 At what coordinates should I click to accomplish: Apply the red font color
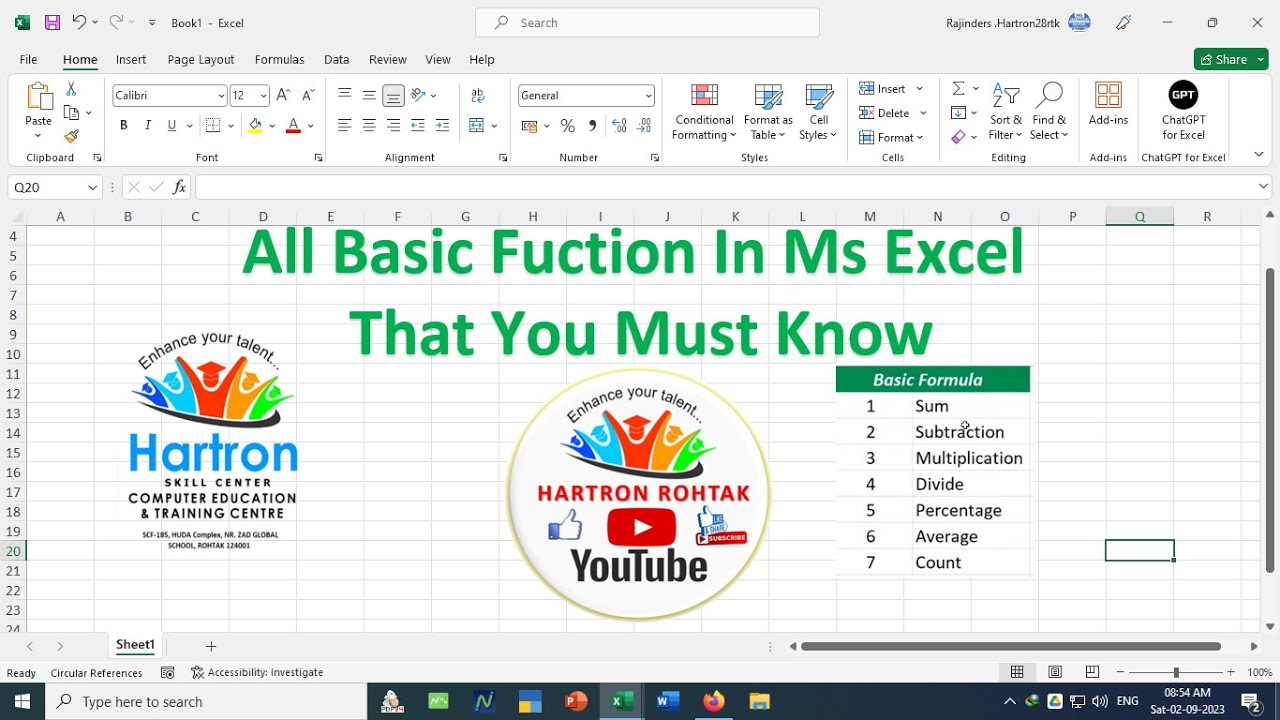point(293,125)
